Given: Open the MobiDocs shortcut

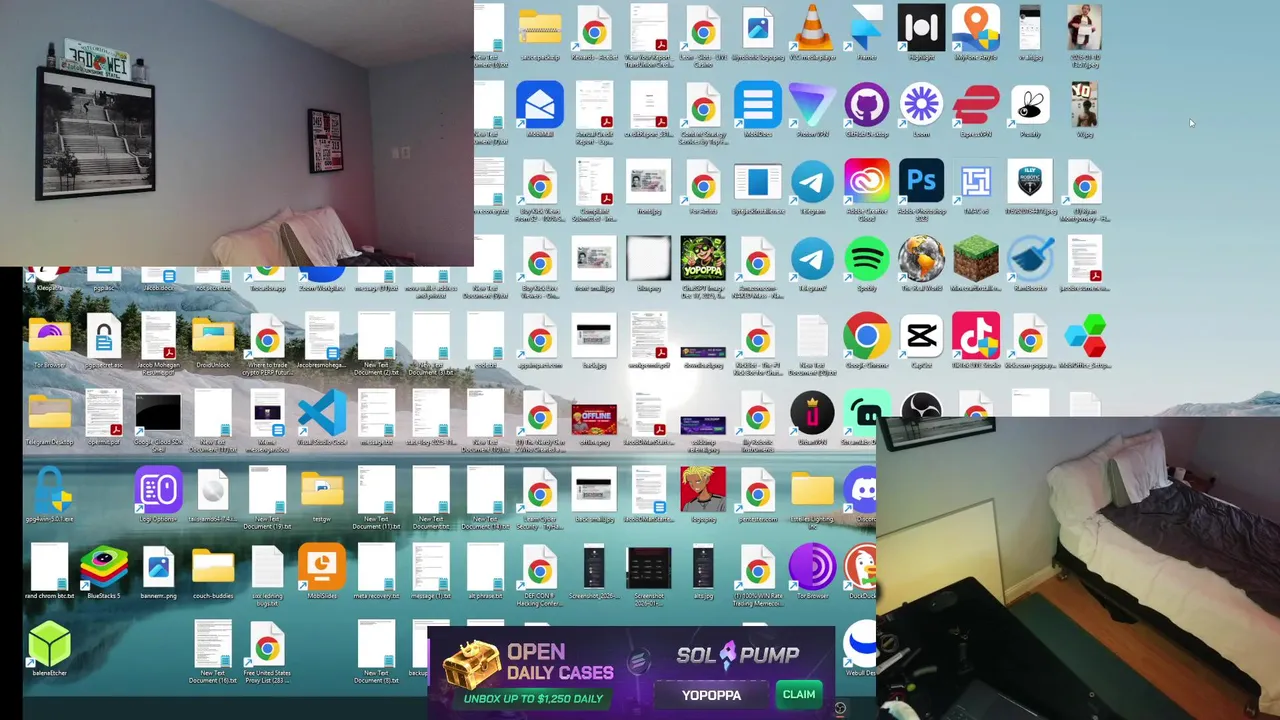Looking at the screenshot, I should tap(758, 106).
